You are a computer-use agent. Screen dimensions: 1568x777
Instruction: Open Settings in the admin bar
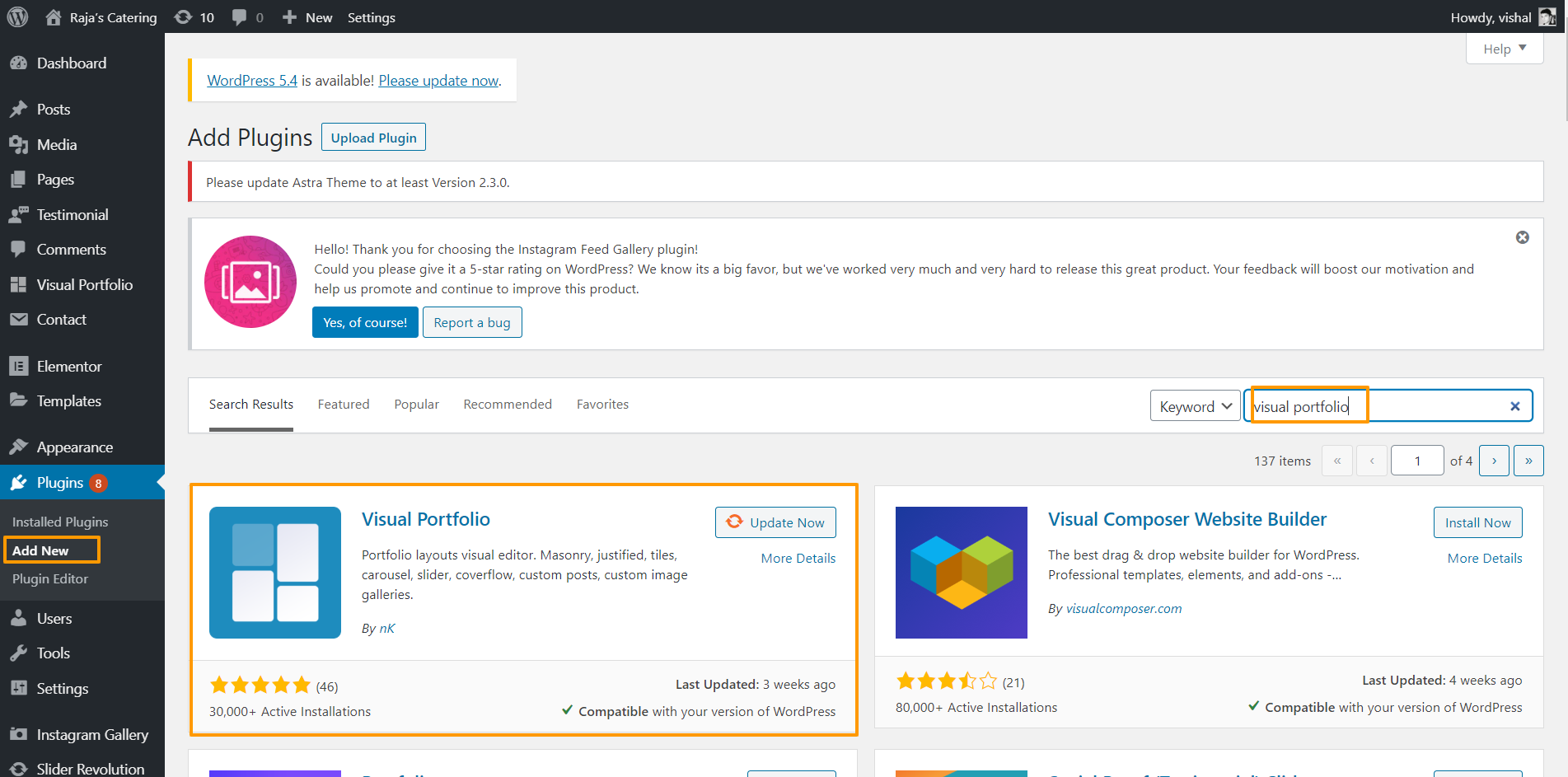[x=372, y=17]
